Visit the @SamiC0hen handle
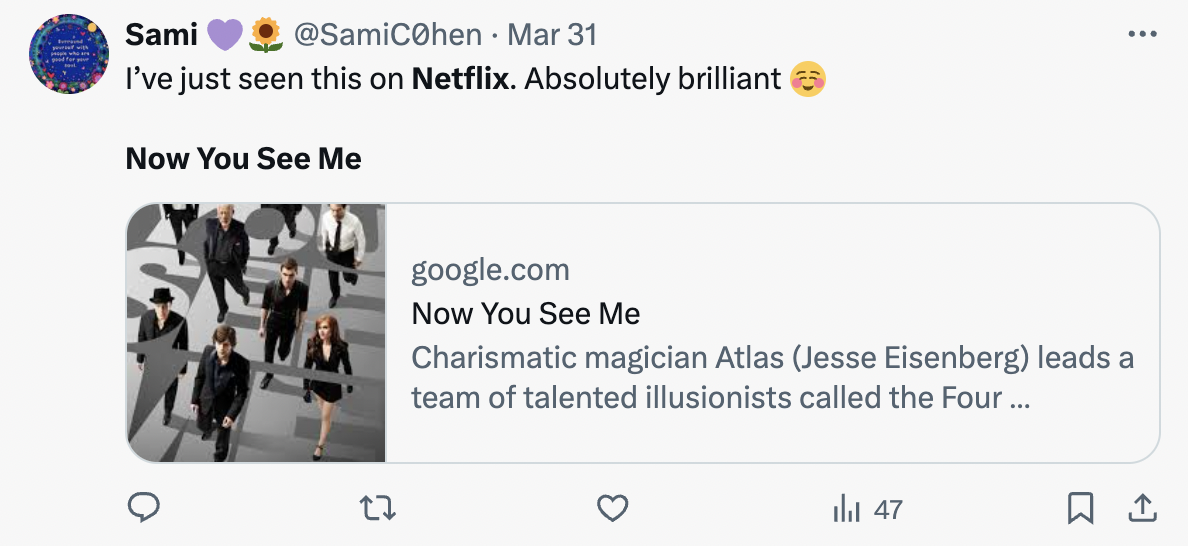The width and height of the screenshot is (1188, 546). 388,35
